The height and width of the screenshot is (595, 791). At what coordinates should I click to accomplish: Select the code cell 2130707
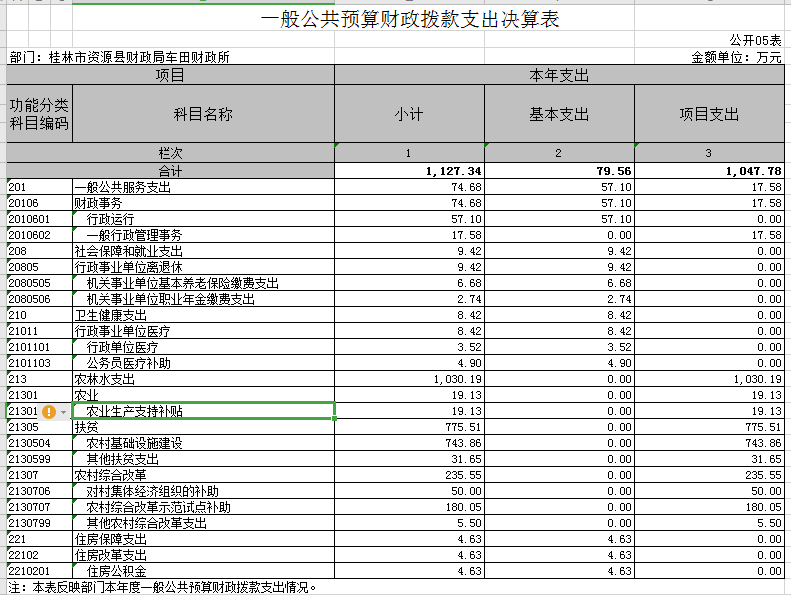pos(39,507)
